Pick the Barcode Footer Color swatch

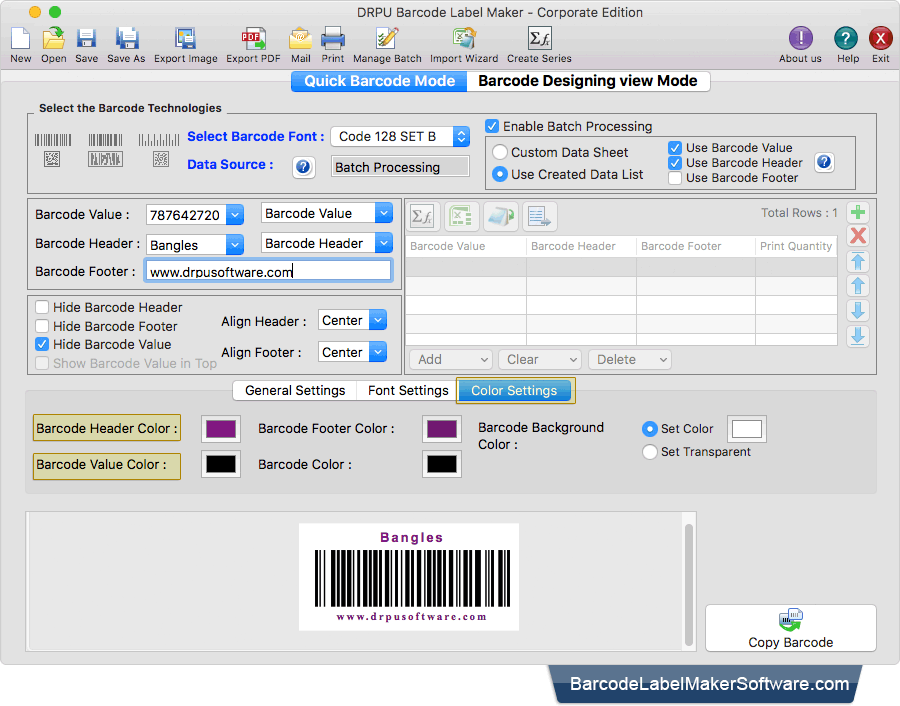(x=442, y=429)
